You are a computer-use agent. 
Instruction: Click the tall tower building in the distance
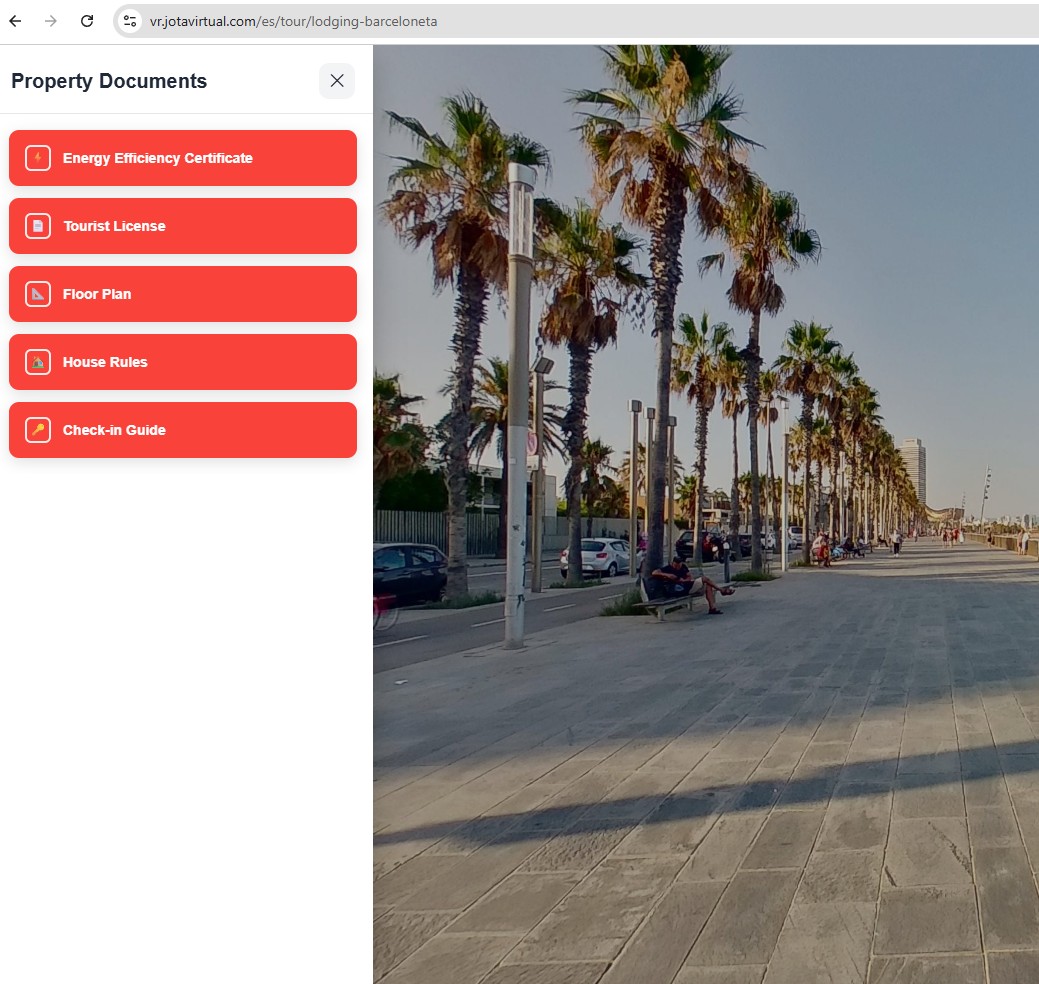[x=911, y=470]
